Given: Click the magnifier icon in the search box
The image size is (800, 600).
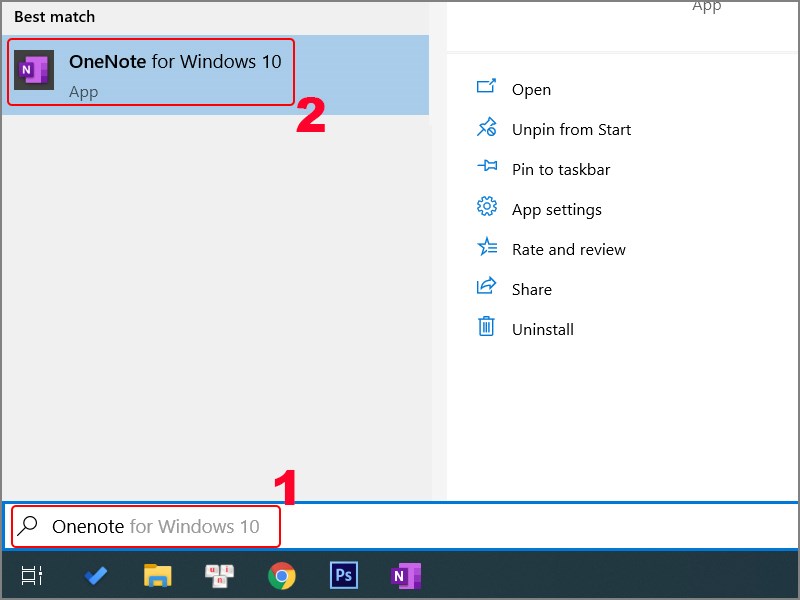Looking at the screenshot, I should click(27, 526).
